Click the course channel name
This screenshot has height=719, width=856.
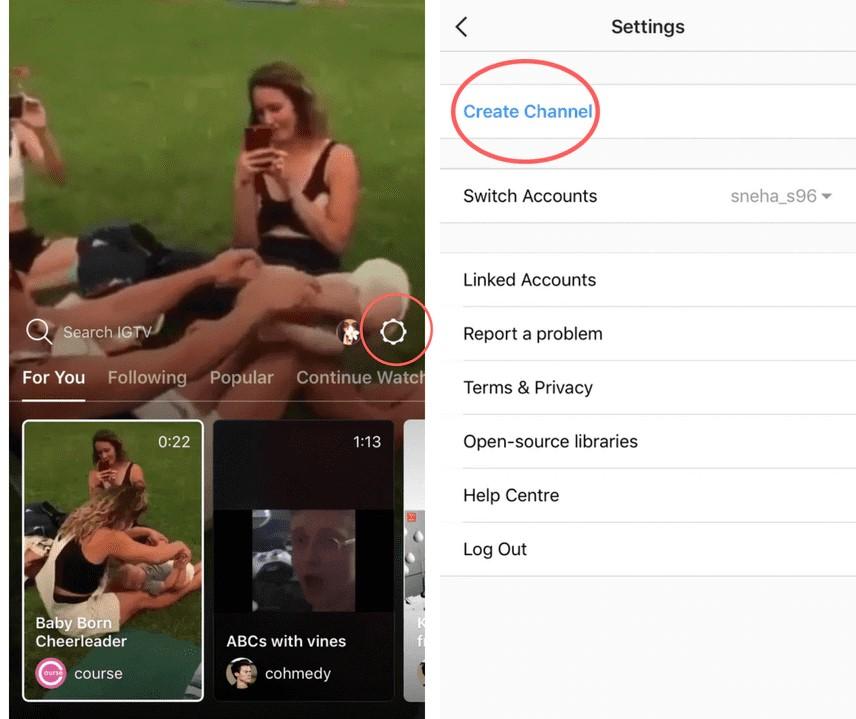click(x=98, y=674)
